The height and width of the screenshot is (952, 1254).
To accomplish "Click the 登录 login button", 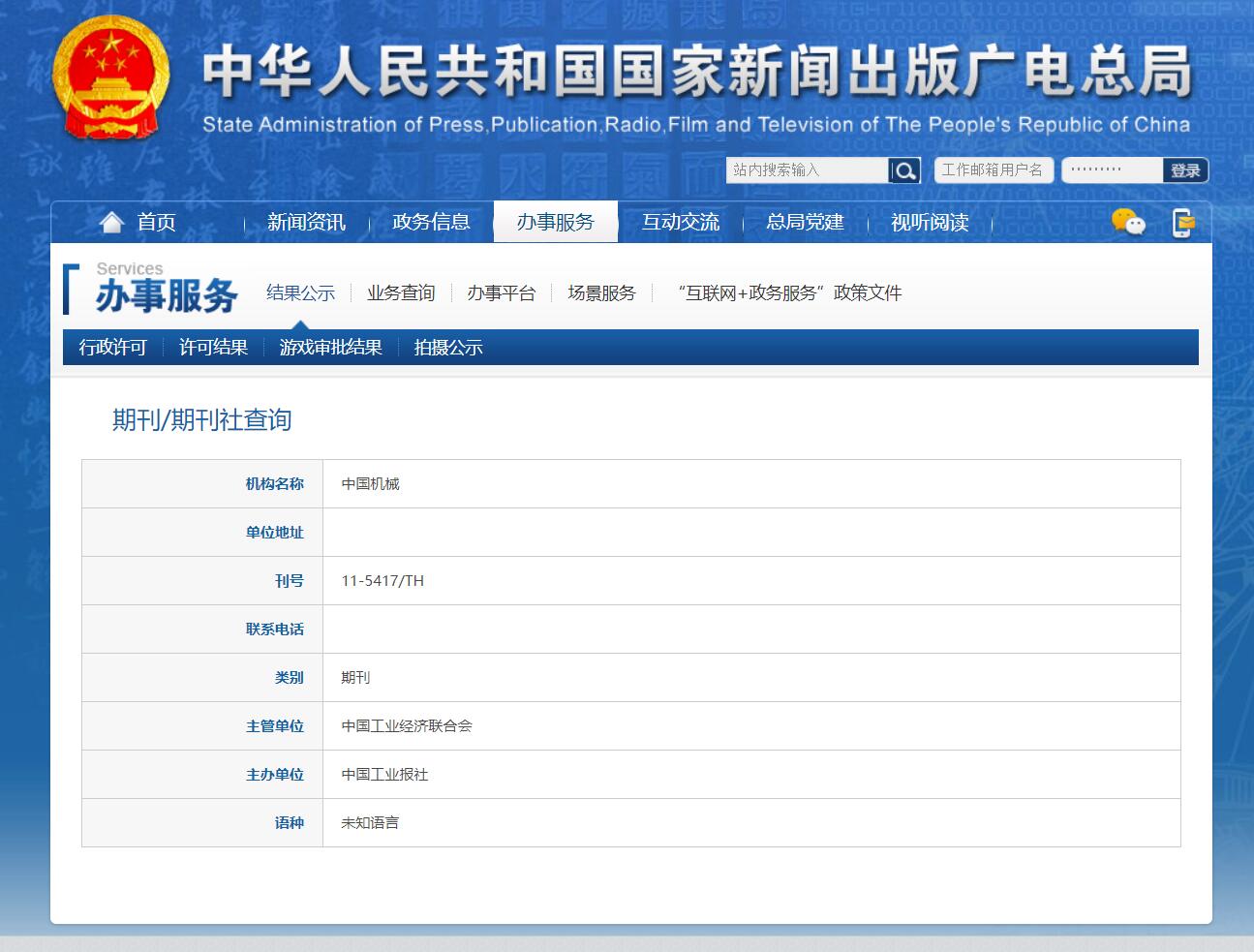I will [1185, 170].
